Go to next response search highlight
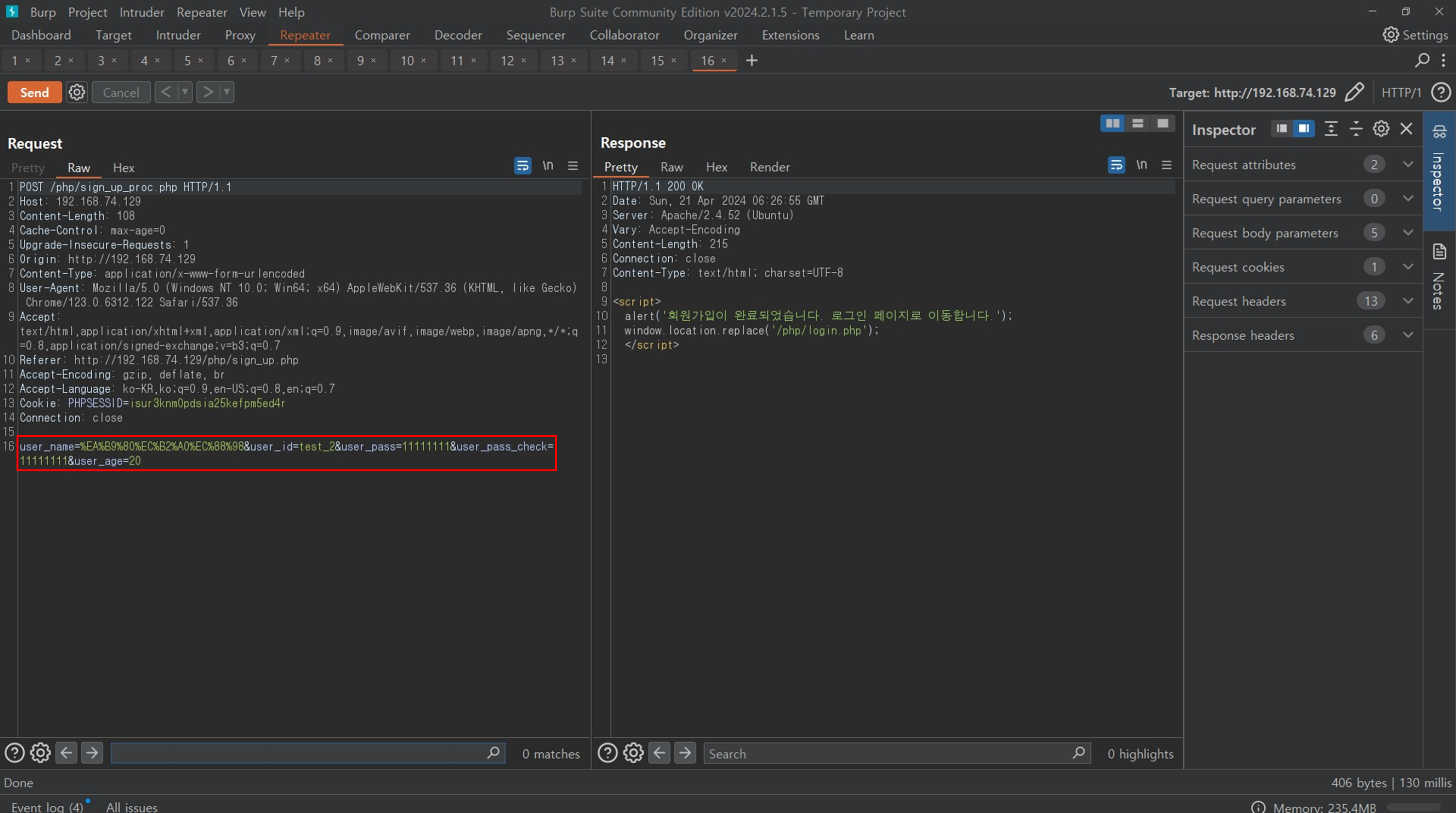The image size is (1456, 813). (x=684, y=753)
